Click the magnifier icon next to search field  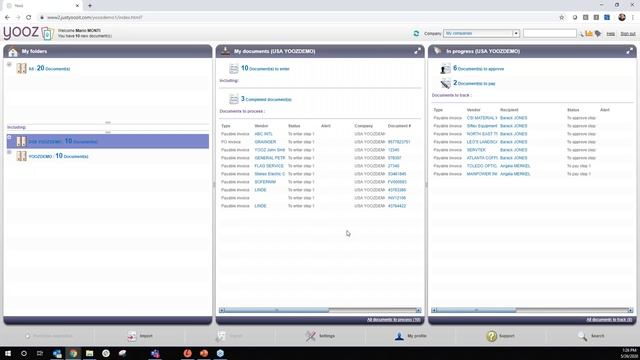tap(581, 34)
